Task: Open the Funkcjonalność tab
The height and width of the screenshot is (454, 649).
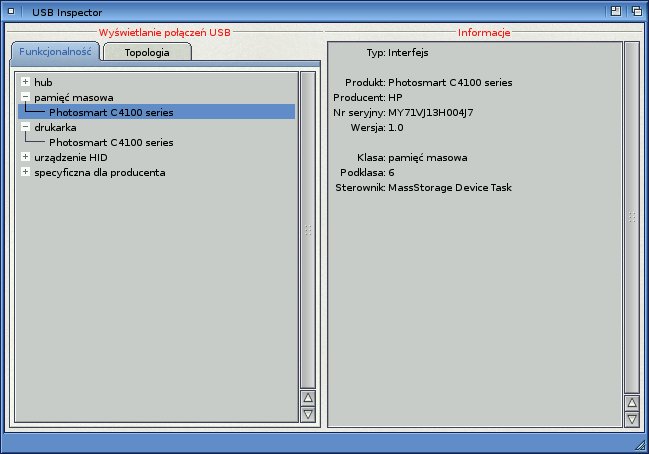Action: coord(56,51)
